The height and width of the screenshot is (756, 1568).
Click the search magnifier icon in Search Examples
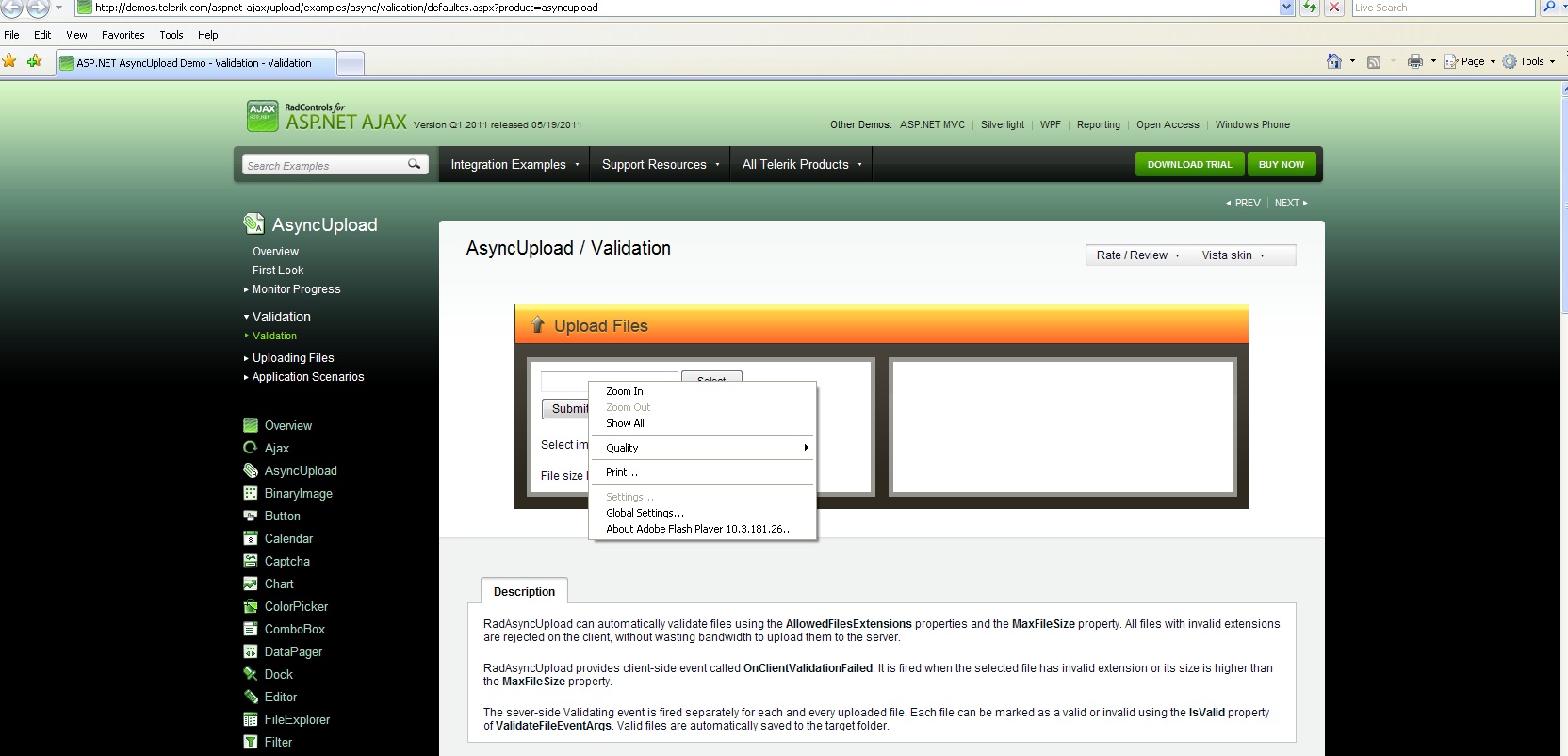tap(414, 164)
